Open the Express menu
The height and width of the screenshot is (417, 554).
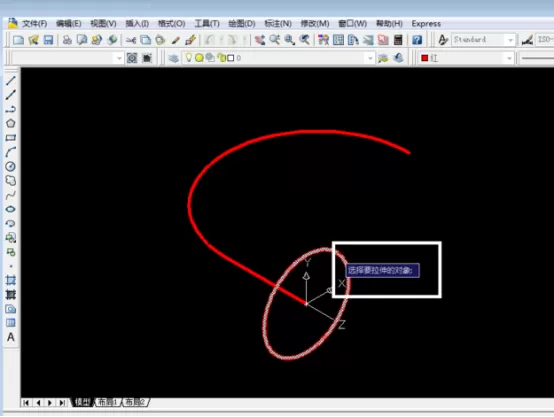tap(426, 24)
